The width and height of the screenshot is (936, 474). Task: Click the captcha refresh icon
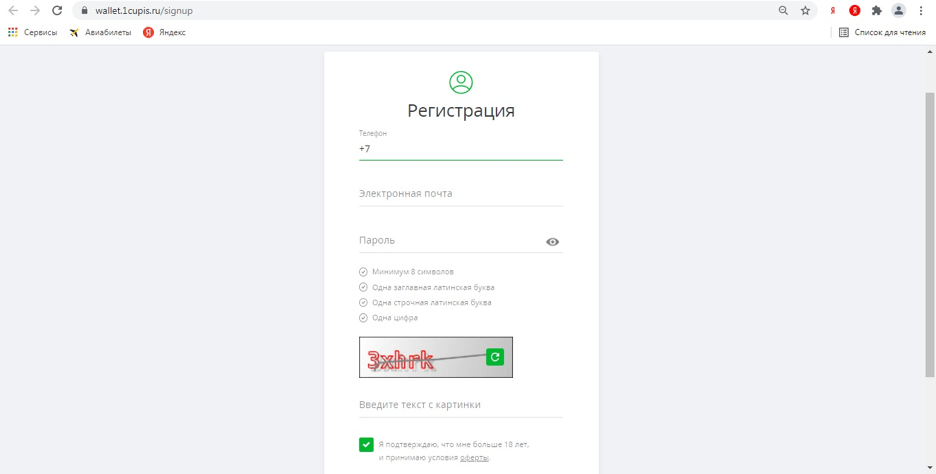pos(495,357)
